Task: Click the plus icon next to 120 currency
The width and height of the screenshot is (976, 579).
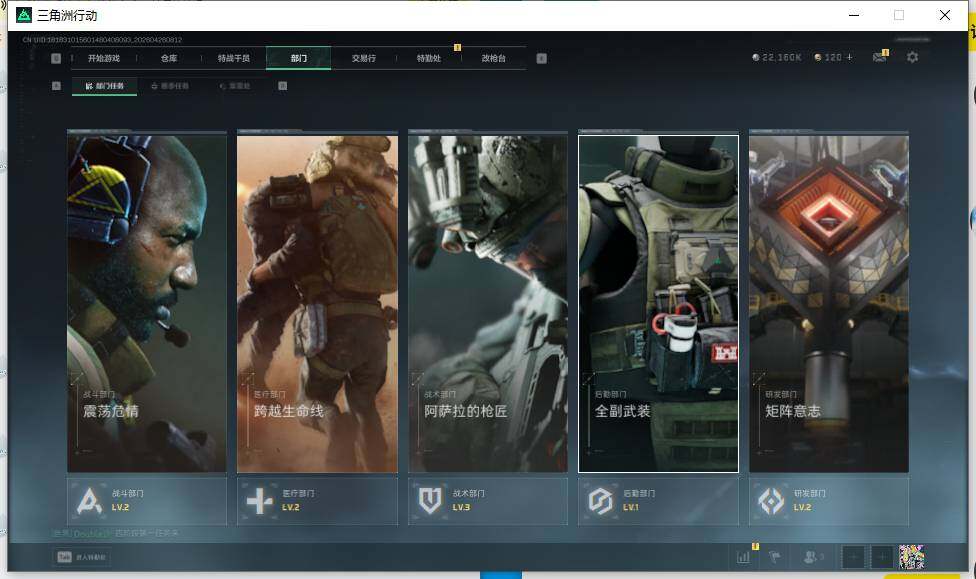Action: (850, 57)
